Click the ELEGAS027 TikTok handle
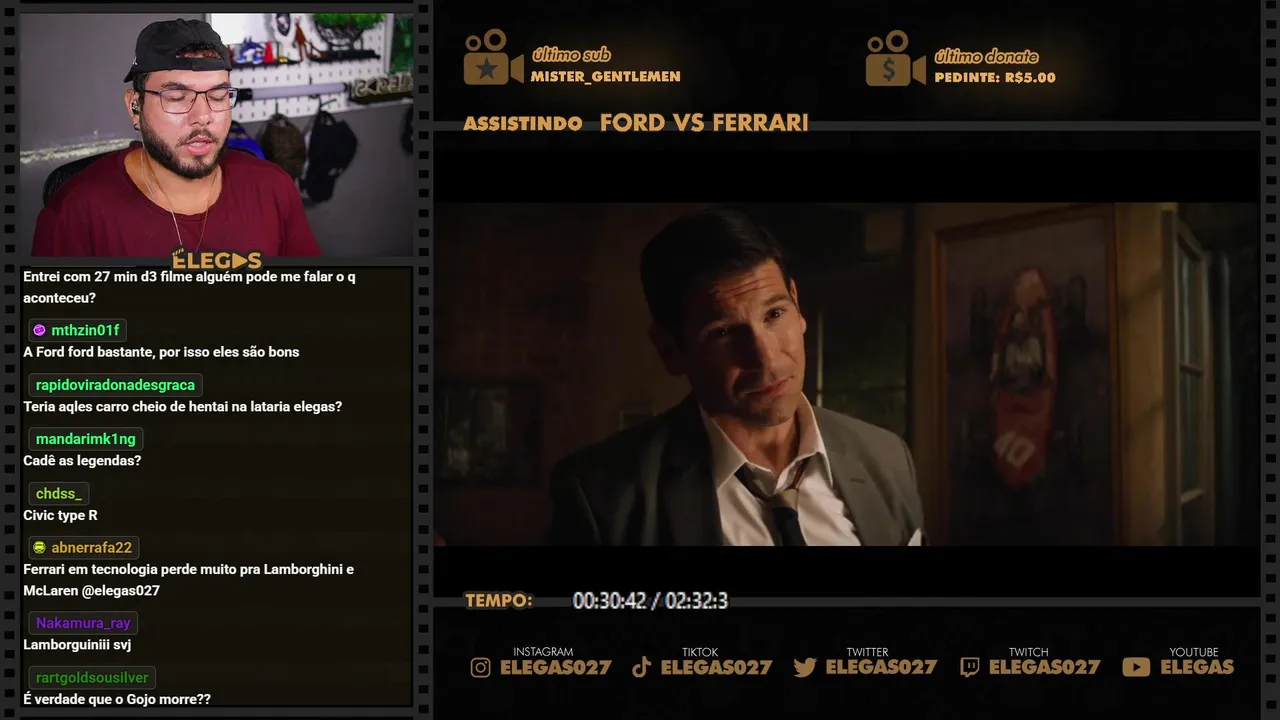 pos(716,668)
